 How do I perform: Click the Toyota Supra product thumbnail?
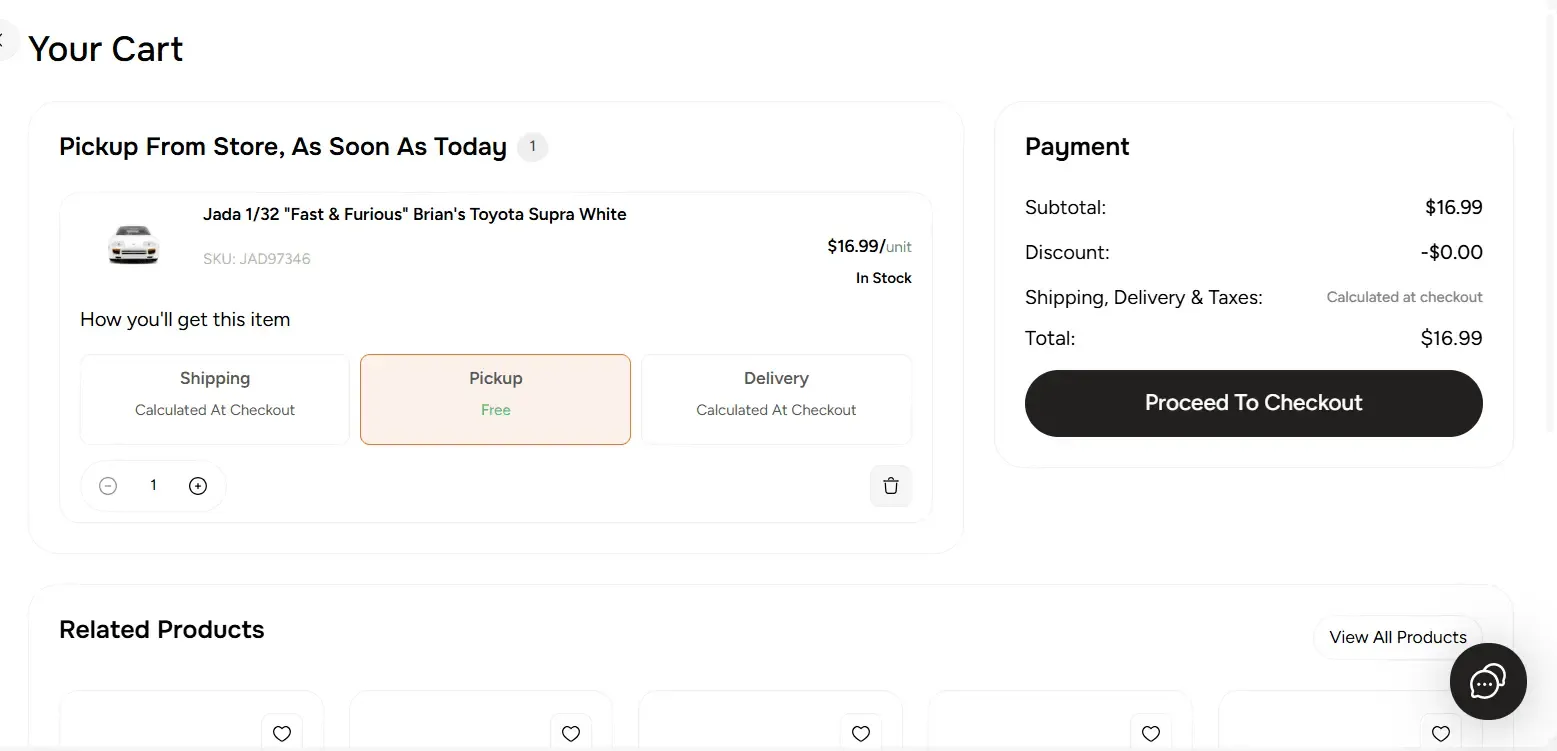tap(133, 245)
